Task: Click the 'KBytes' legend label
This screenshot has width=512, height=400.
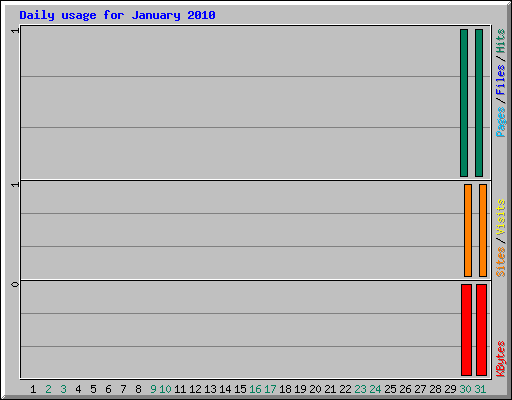Action: (500, 359)
